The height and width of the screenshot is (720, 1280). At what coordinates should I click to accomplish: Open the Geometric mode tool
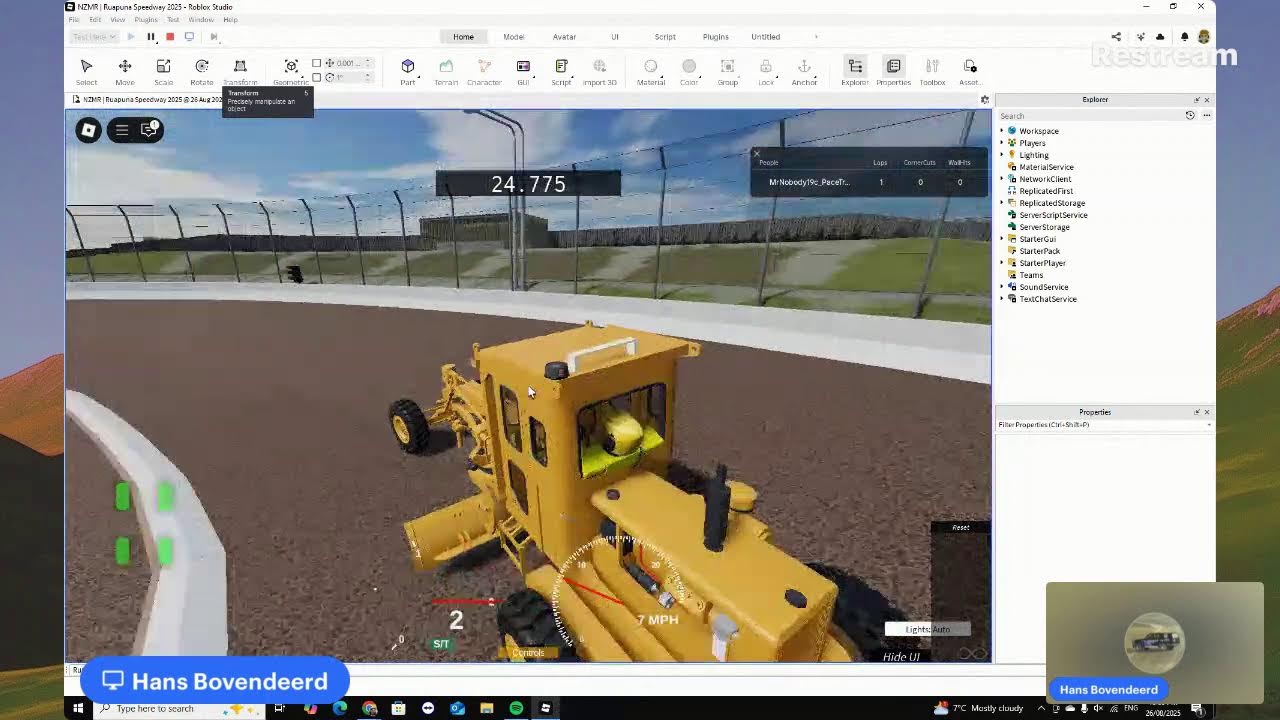291,70
